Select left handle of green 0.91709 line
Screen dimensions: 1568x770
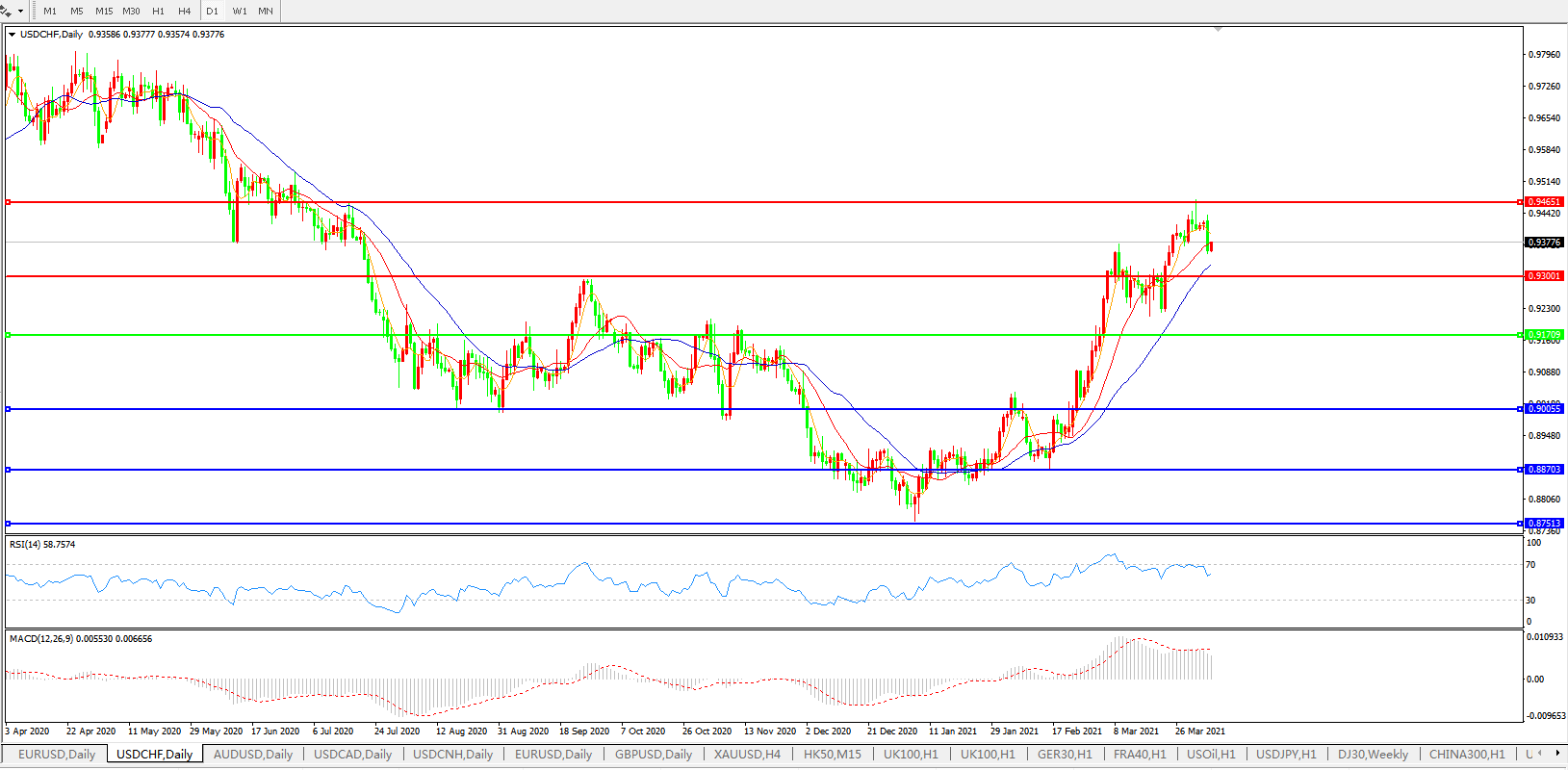(8, 335)
